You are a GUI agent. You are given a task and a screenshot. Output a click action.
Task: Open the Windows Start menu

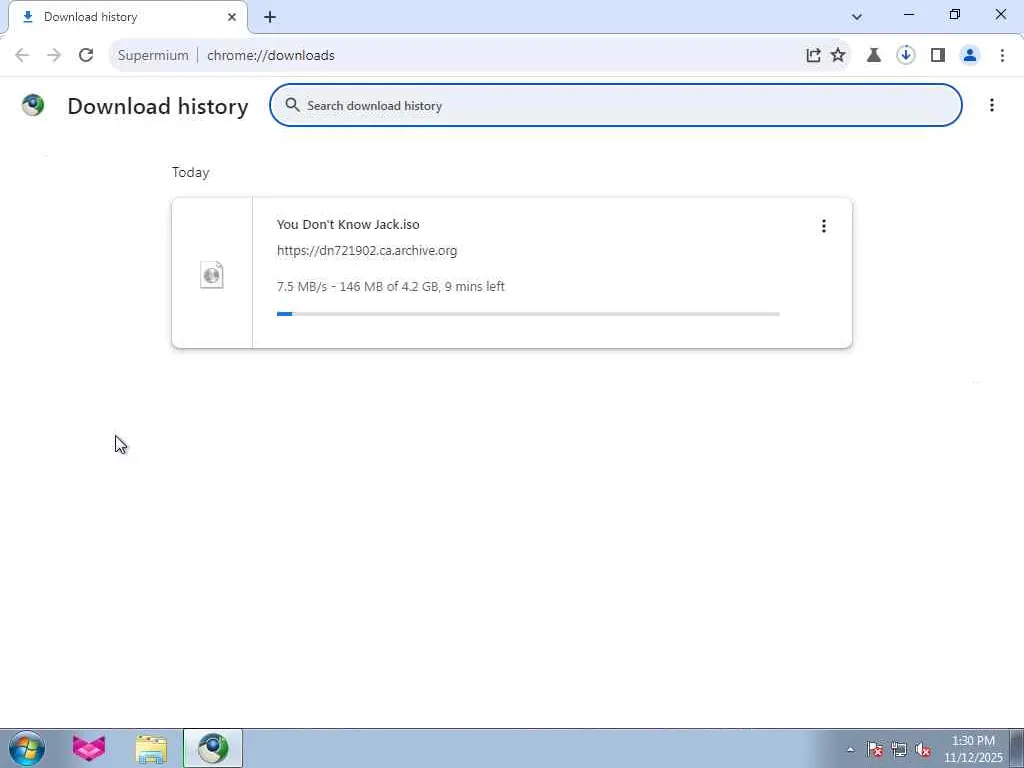pyautogui.click(x=27, y=748)
